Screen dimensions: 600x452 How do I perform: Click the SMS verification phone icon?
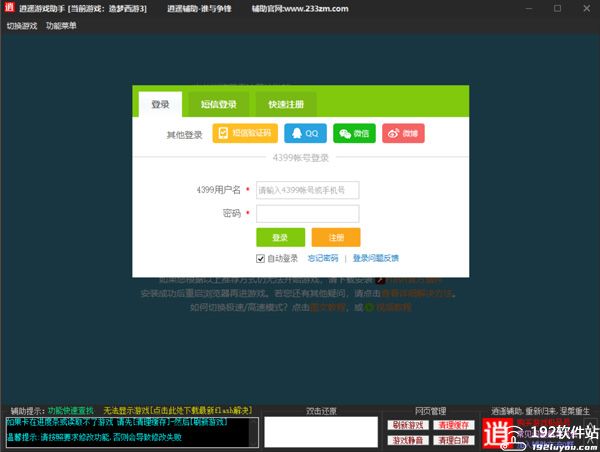coord(223,133)
